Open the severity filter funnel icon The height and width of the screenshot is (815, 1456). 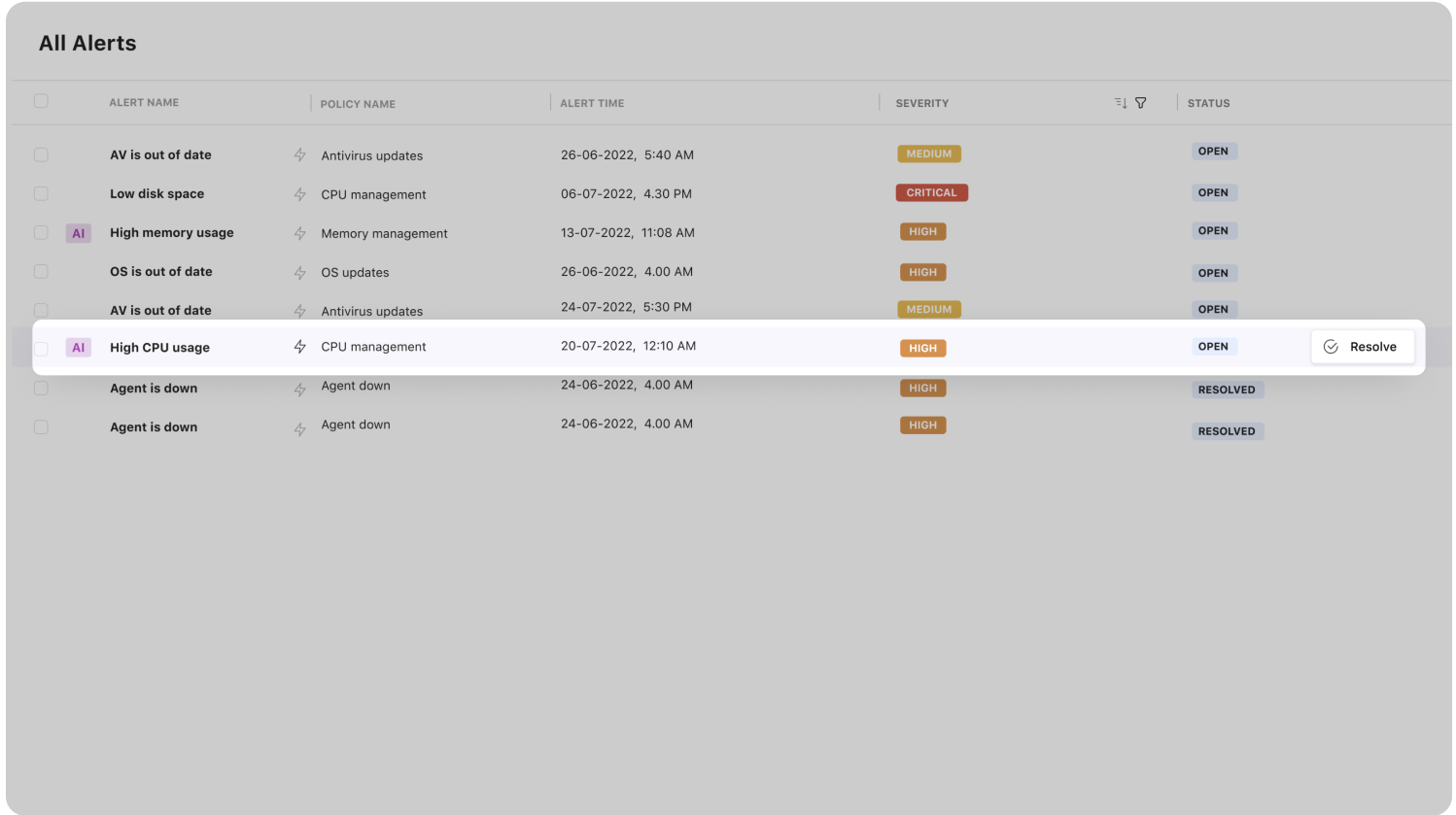point(1140,102)
